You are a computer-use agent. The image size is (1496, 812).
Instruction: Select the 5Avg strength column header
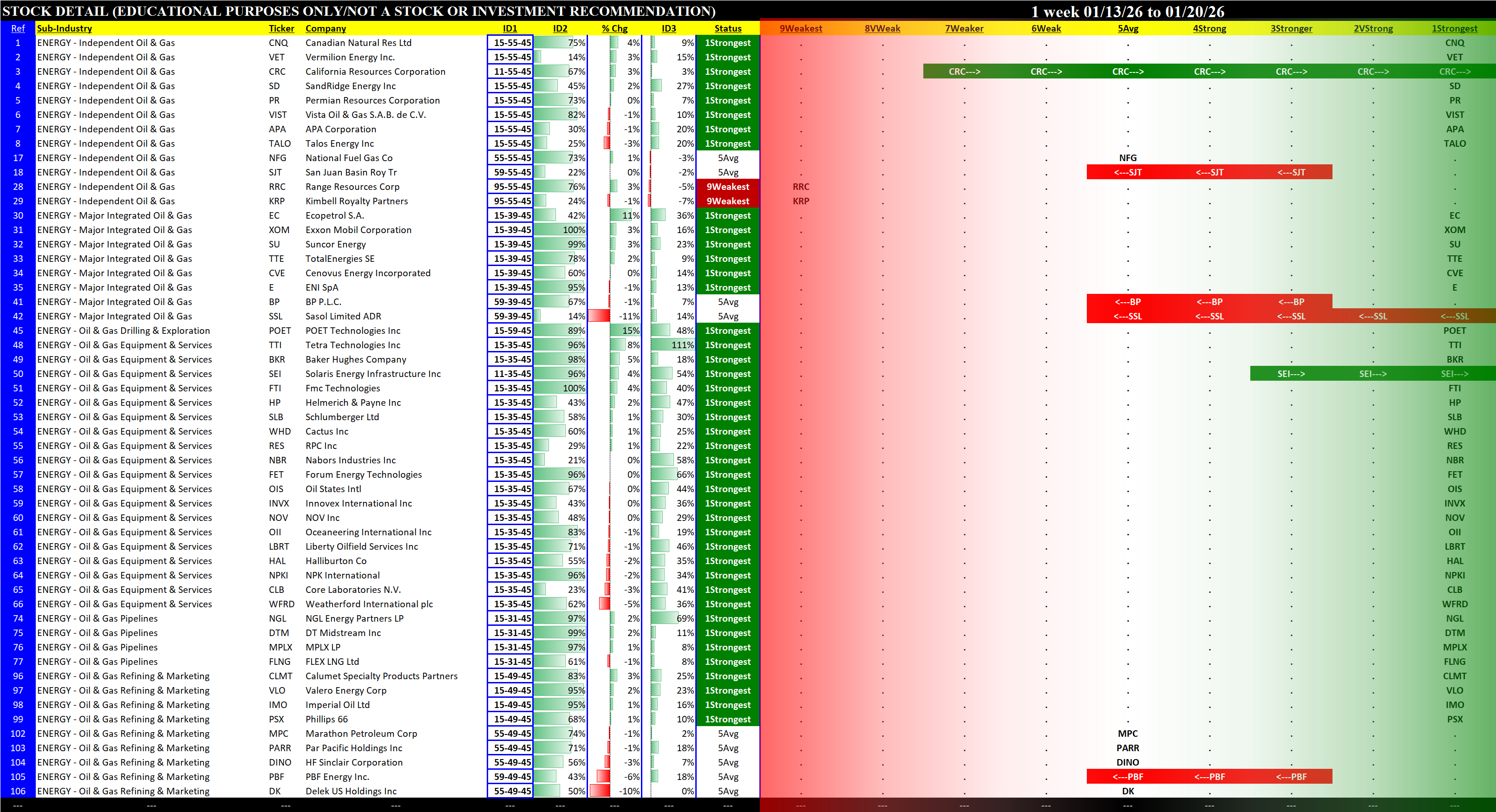[1128, 28]
